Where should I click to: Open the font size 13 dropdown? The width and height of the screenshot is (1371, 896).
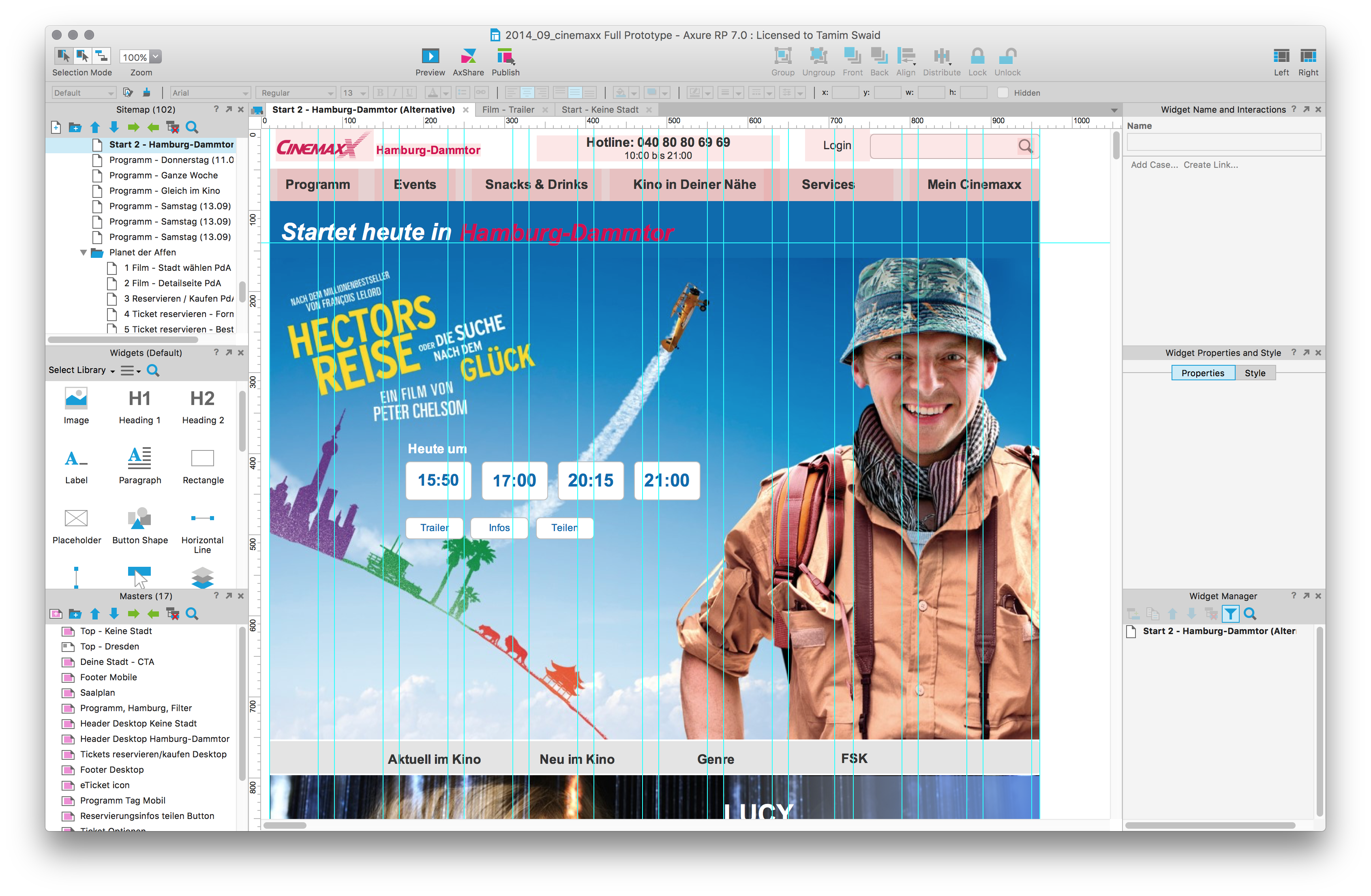coord(354,92)
